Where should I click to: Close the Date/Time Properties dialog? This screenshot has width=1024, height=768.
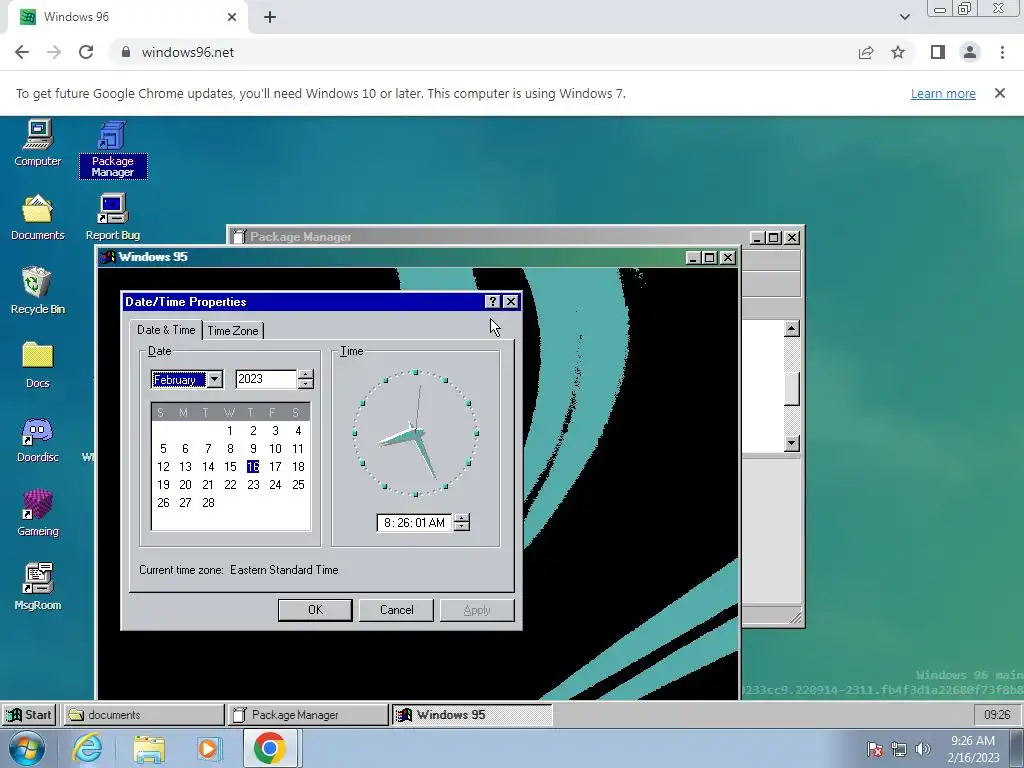511,301
